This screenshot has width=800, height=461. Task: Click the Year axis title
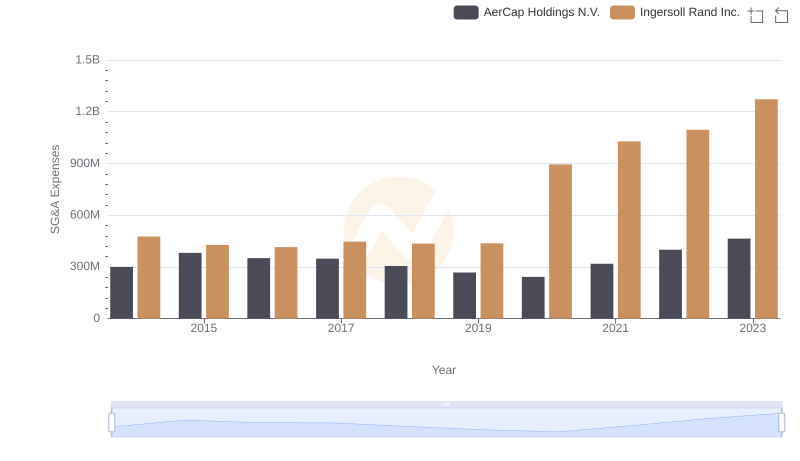(x=444, y=370)
